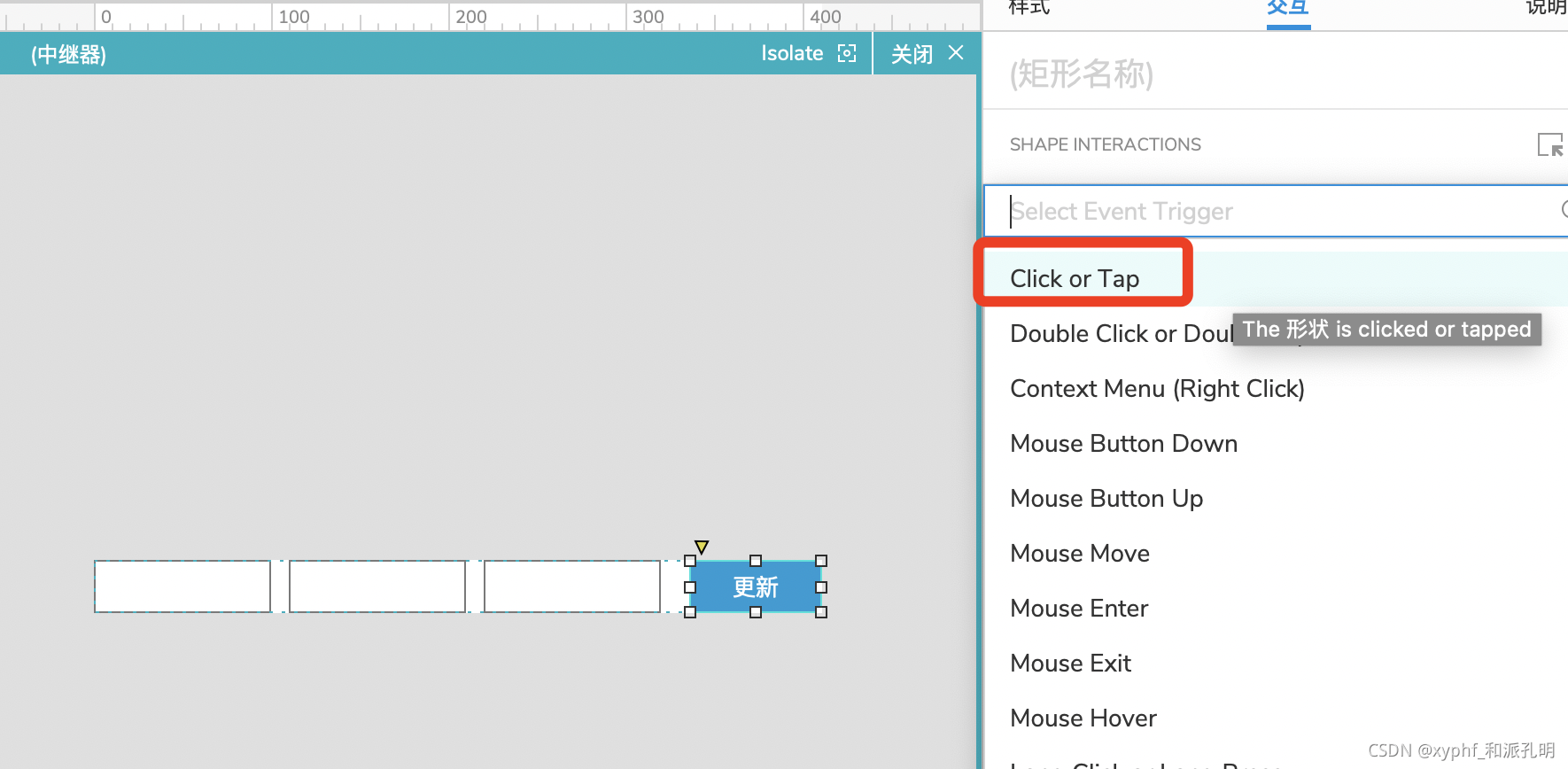Switch to the 交互 tab
The height and width of the screenshot is (769, 1568).
[x=1288, y=8]
